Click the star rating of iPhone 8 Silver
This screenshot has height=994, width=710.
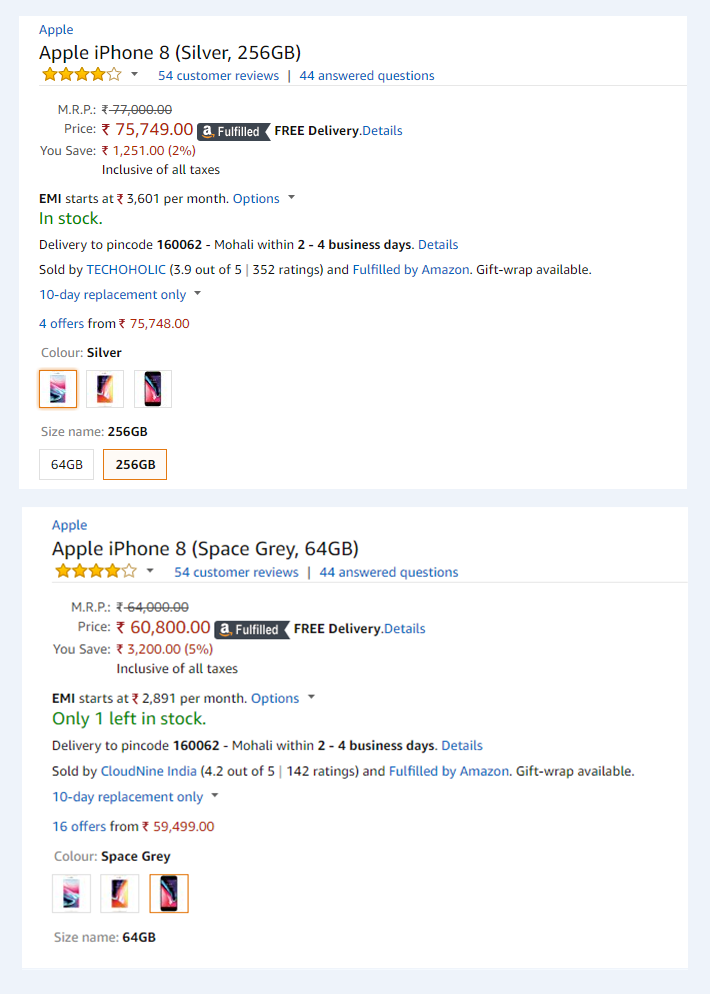coord(81,75)
